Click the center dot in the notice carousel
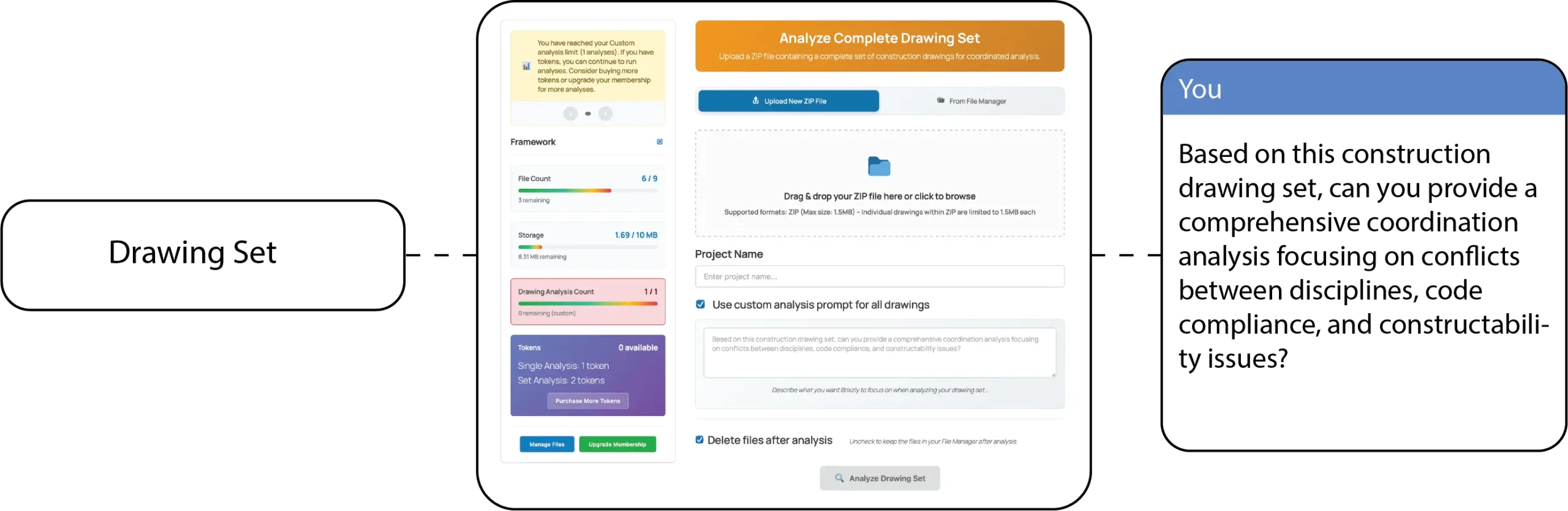 click(588, 114)
